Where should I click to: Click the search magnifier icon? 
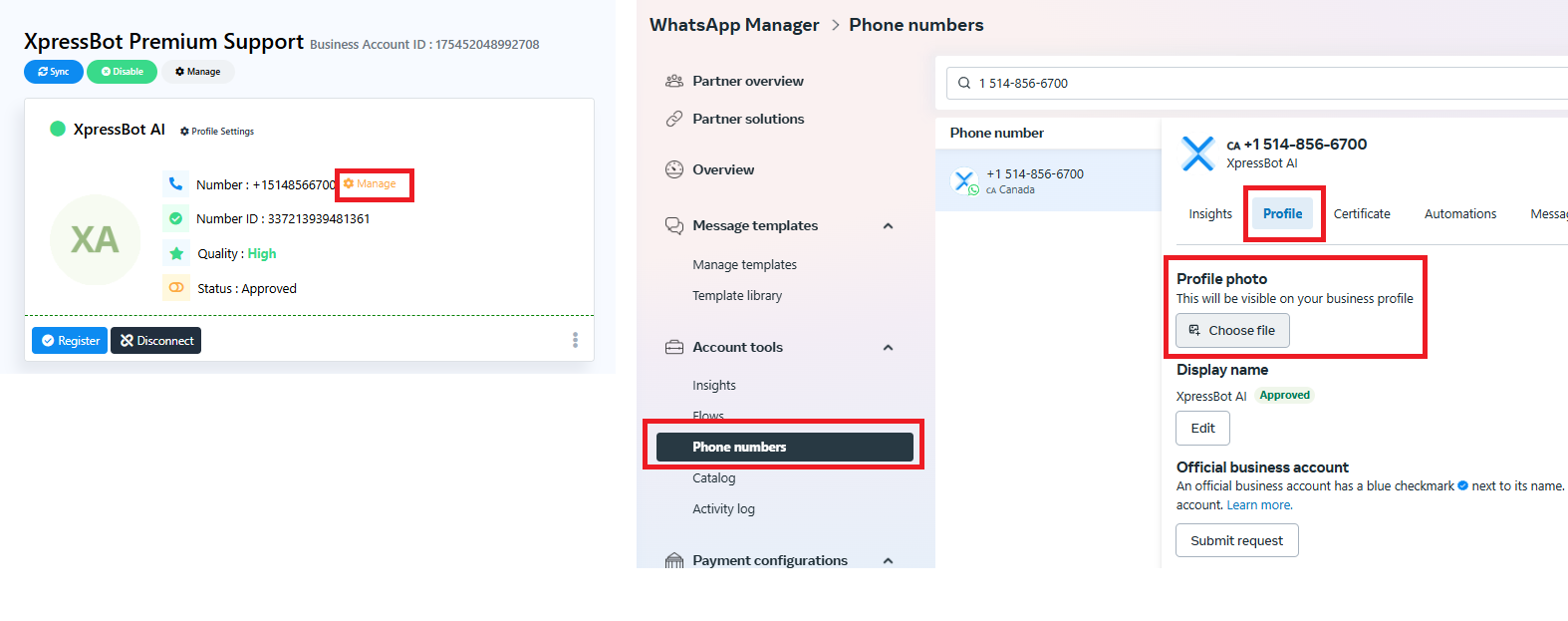click(964, 83)
